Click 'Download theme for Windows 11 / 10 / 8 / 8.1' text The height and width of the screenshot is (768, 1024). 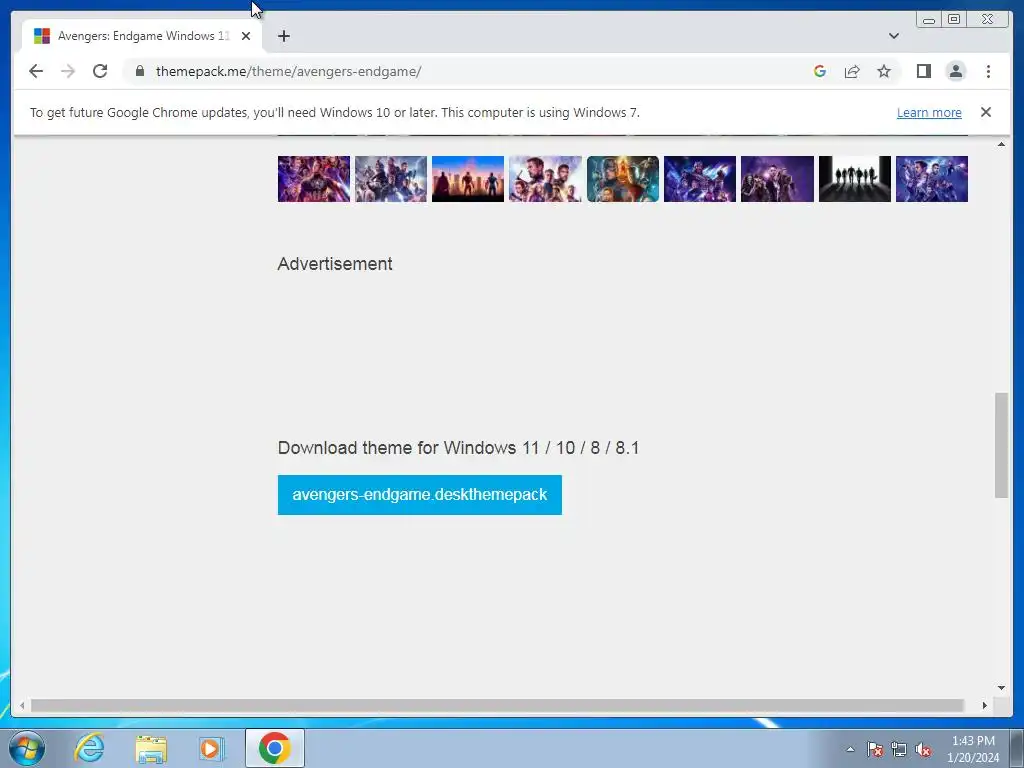(x=458, y=448)
